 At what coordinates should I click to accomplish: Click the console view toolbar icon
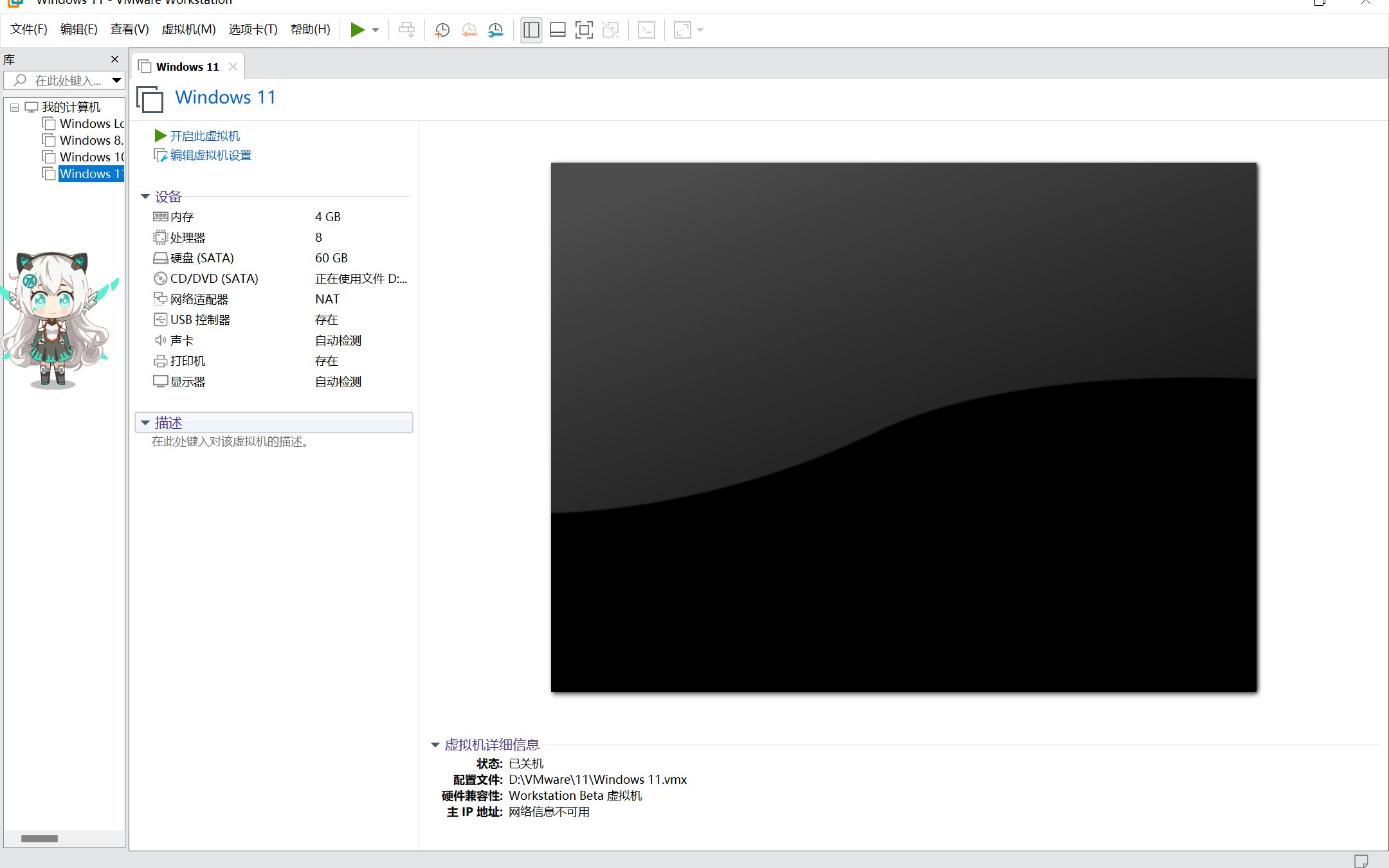(646, 30)
